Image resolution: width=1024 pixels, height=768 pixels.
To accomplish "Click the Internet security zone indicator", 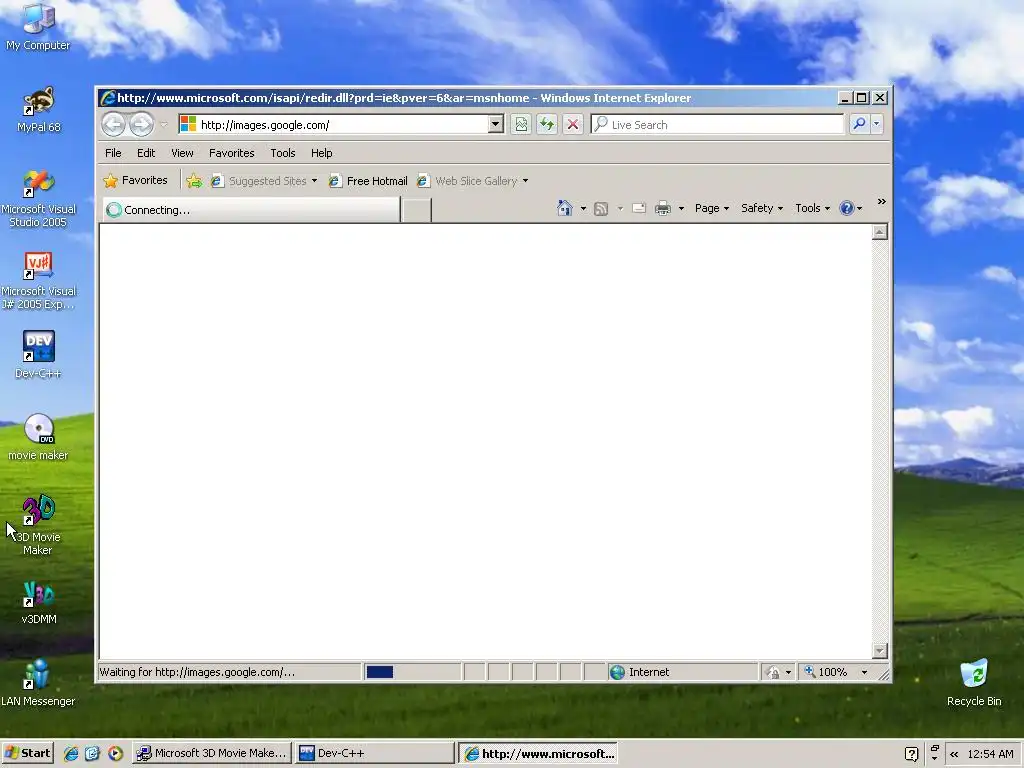I will 682,672.
